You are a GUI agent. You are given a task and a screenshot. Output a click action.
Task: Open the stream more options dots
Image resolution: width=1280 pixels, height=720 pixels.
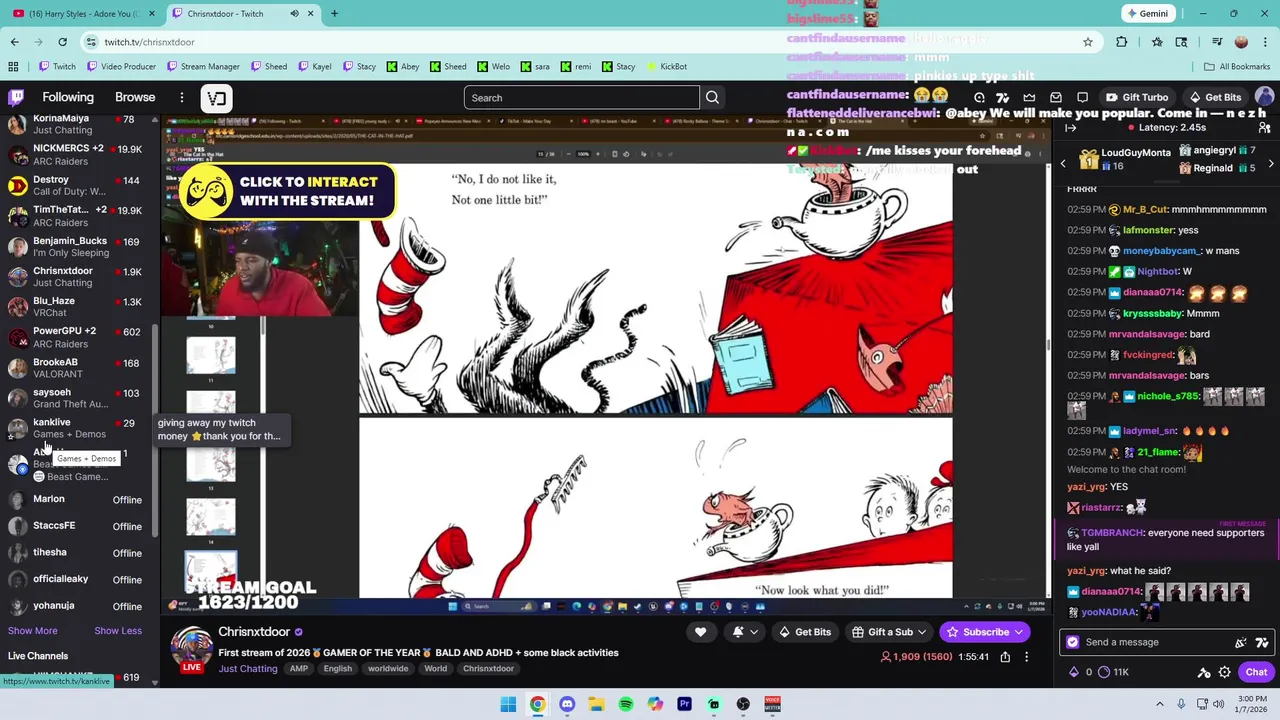1026,657
